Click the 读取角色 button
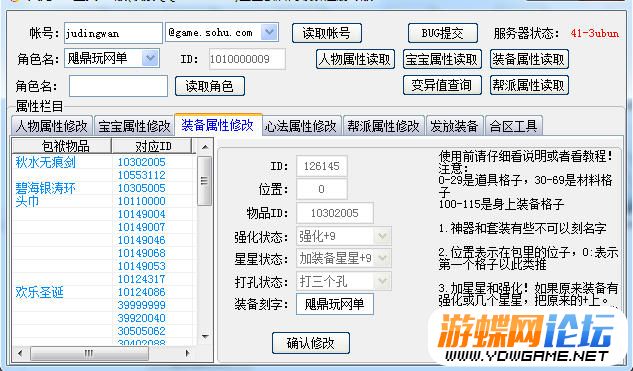Image resolution: width=633 pixels, height=371 pixels. point(210,86)
